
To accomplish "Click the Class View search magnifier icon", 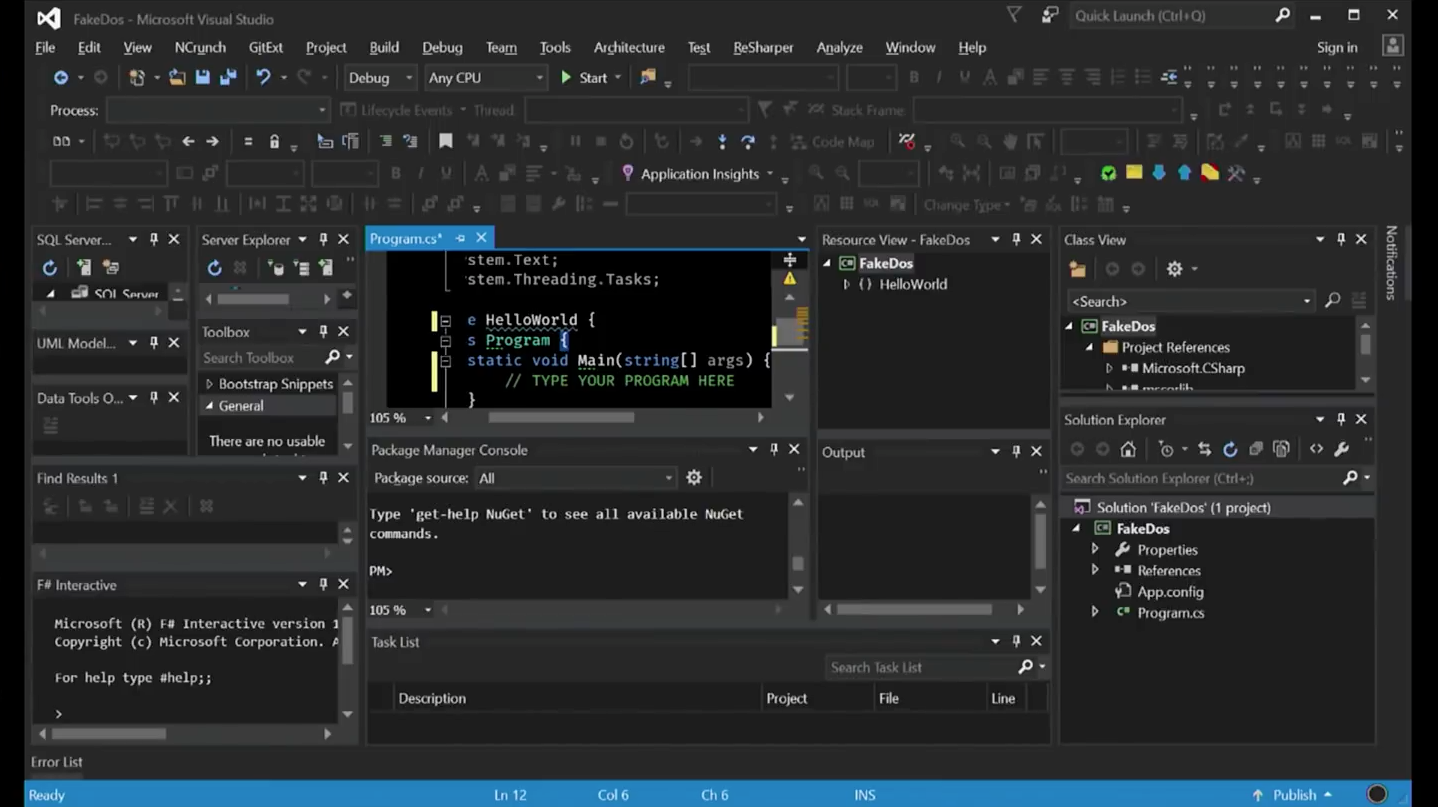I will pyautogui.click(x=1332, y=301).
